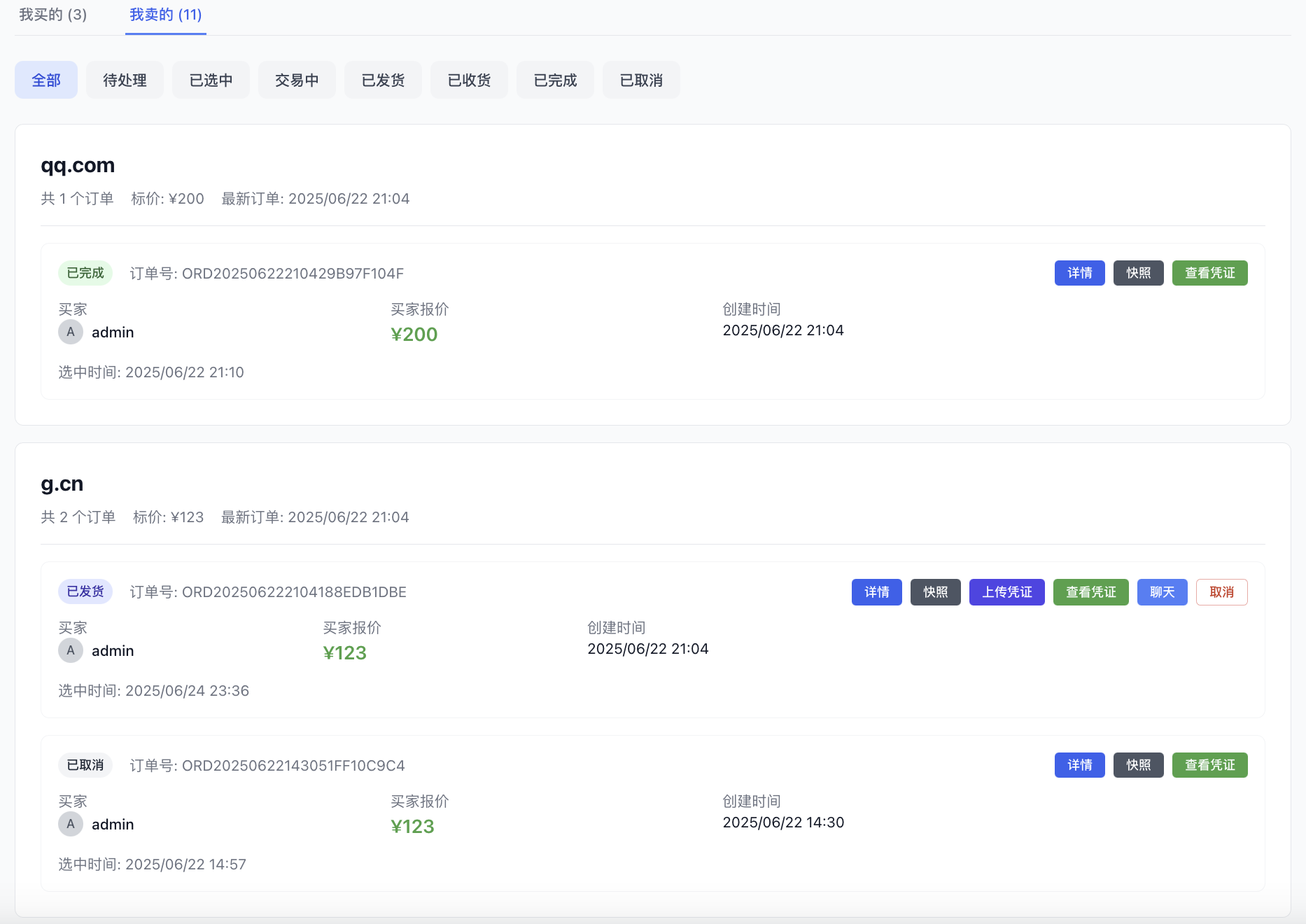Show only 已选中 orders

[x=211, y=80]
